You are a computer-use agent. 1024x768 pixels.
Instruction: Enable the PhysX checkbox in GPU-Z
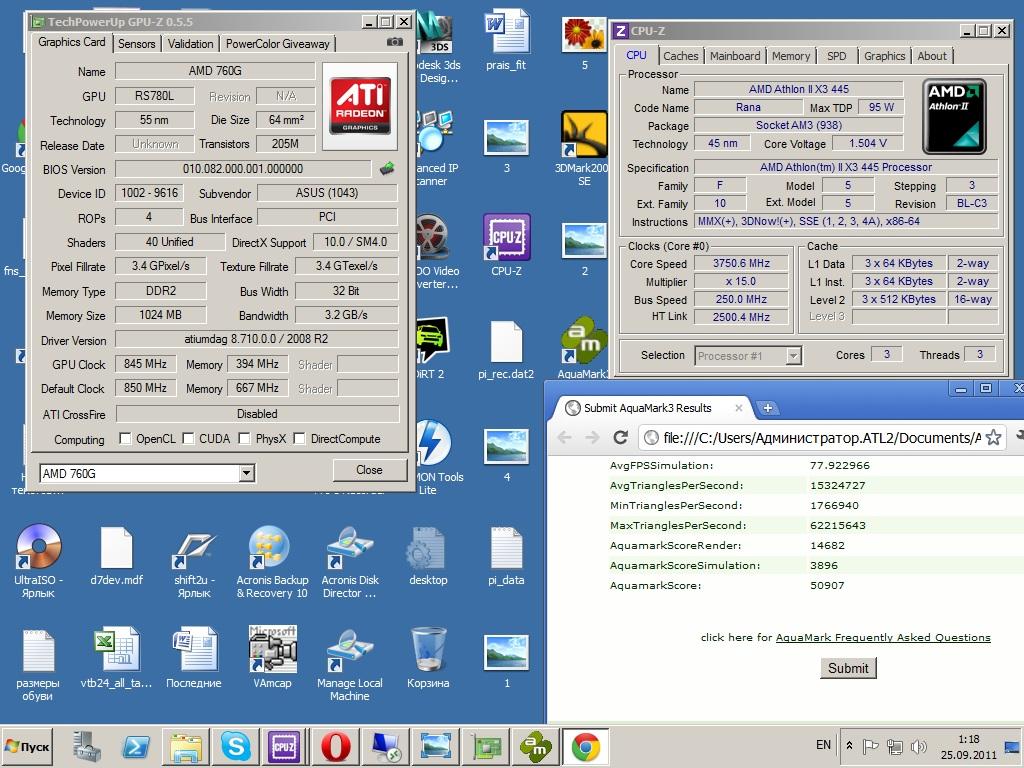point(245,438)
